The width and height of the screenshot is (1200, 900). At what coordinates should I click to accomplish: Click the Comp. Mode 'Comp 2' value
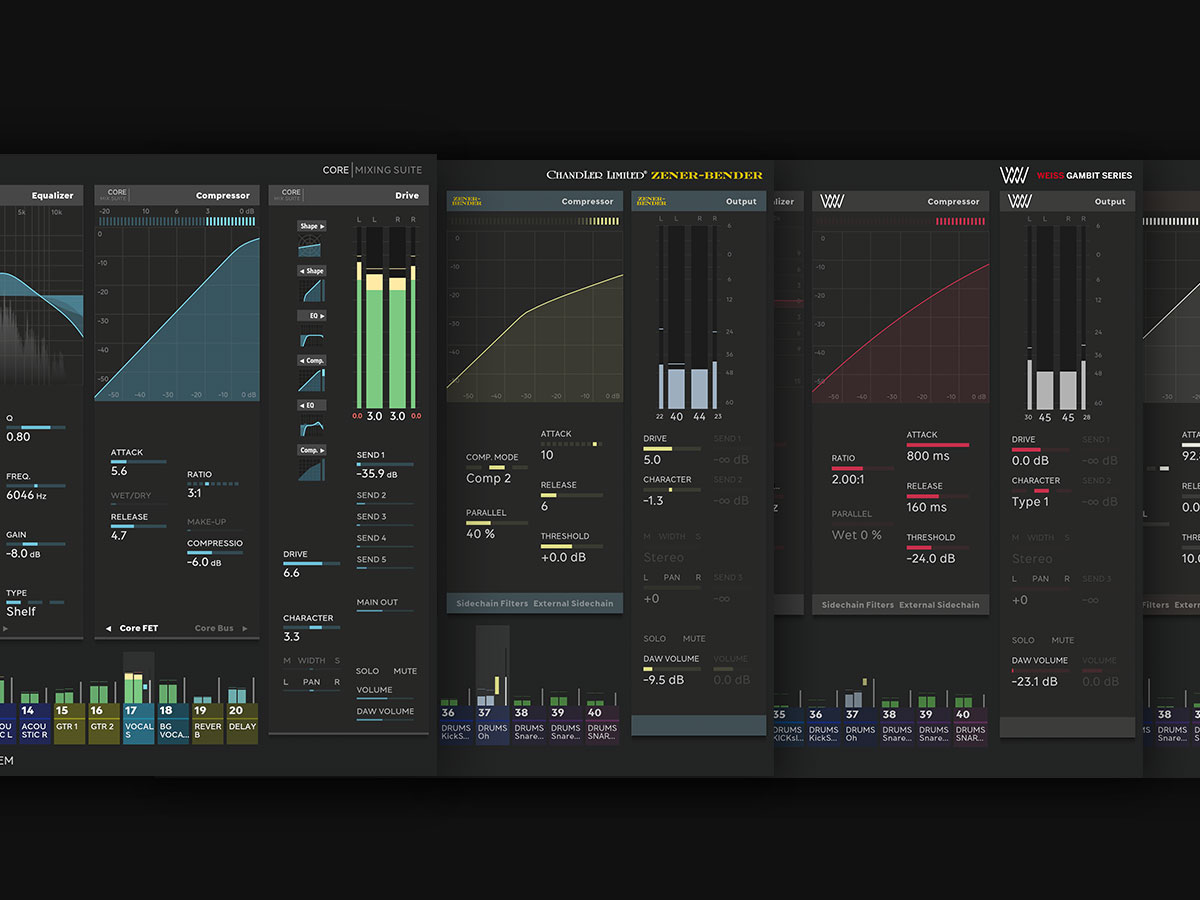488,479
